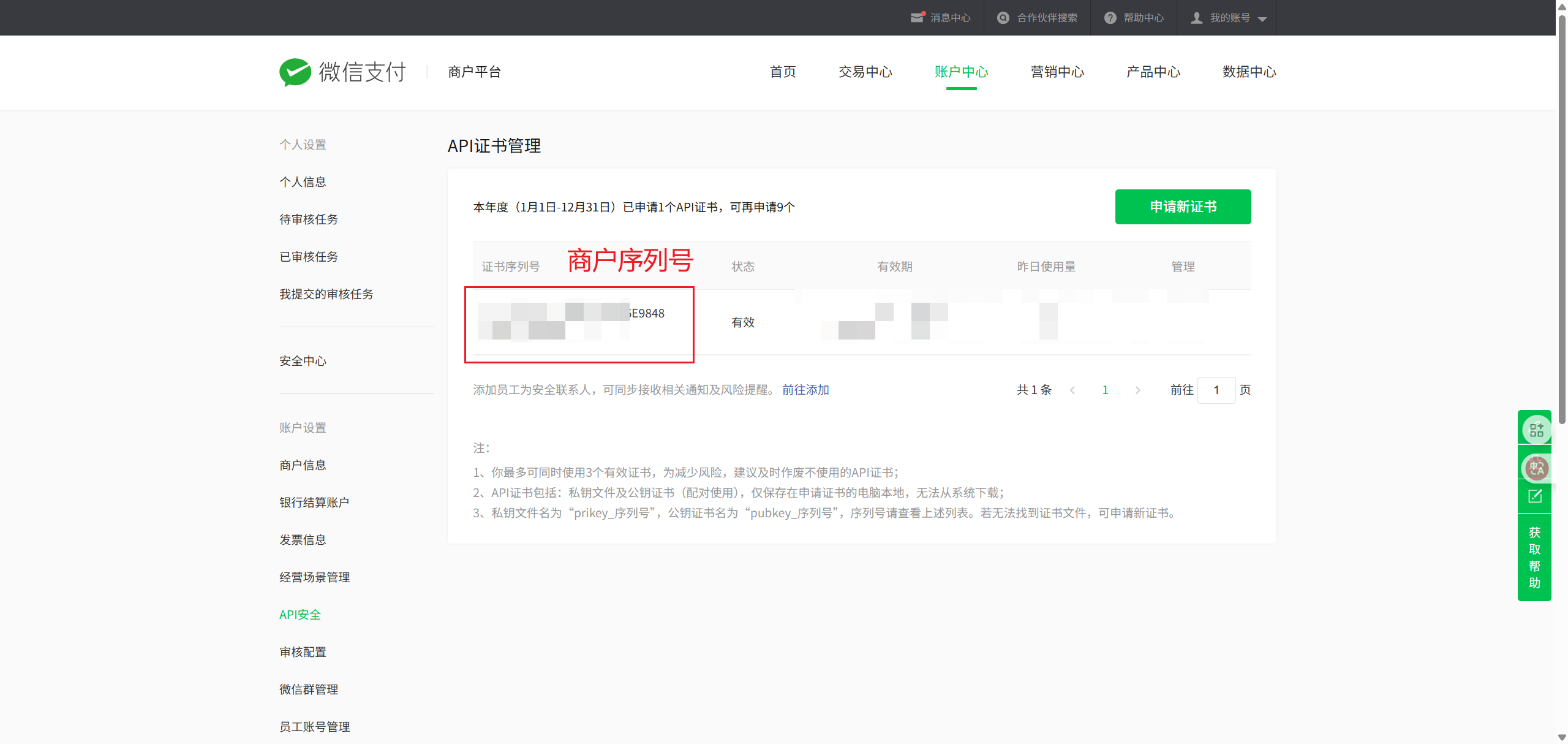1568x744 pixels.
Task: Select 安全中心 in the sidebar
Action: tap(303, 361)
